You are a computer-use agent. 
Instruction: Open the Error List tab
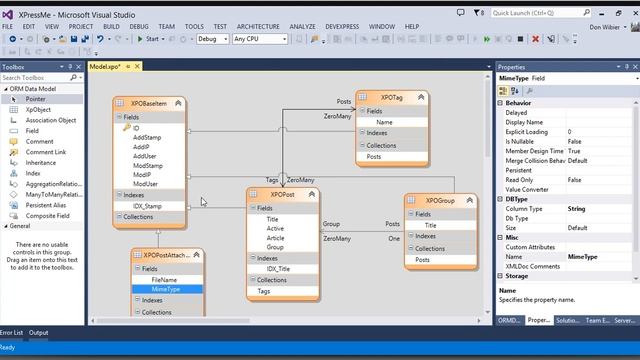(11, 333)
